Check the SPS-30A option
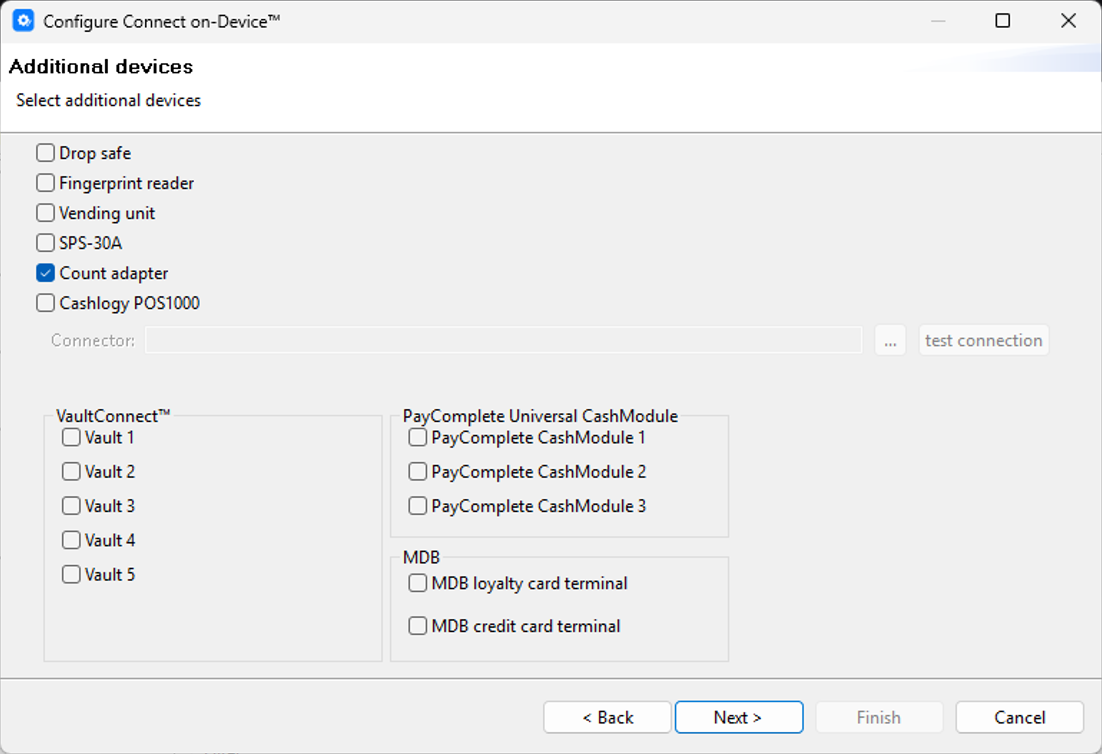 pyautogui.click(x=46, y=242)
